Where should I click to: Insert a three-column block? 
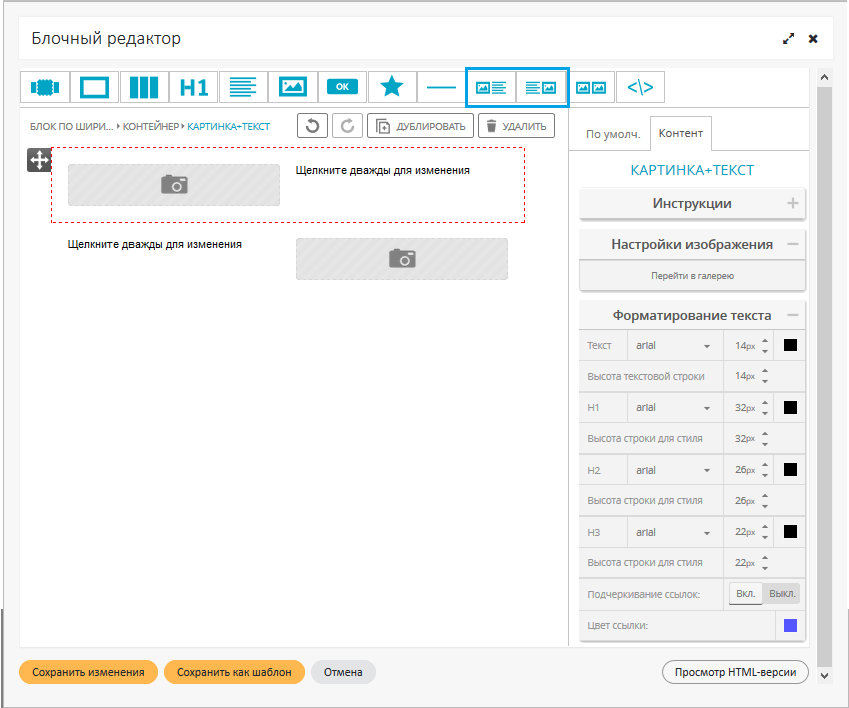point(144,87)
